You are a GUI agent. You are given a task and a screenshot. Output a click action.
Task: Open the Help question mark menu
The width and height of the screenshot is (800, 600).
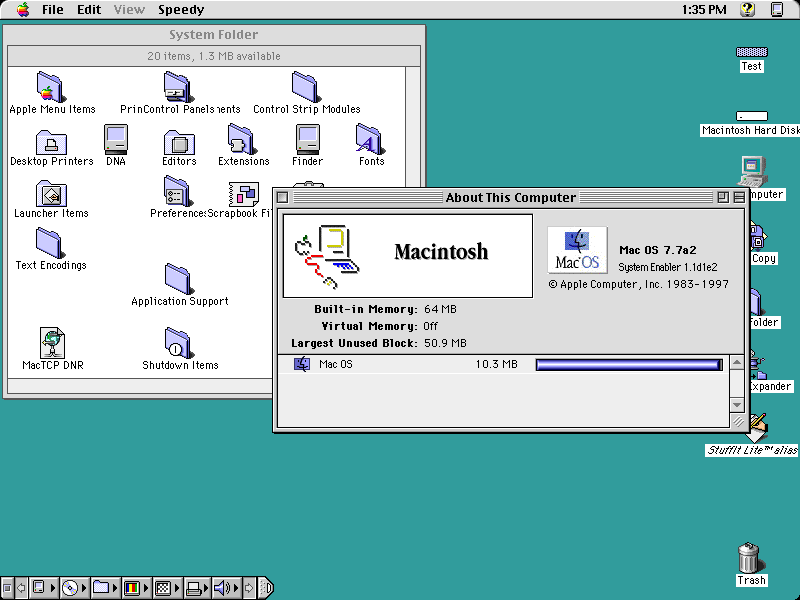pyautogui.click(x=747, y=9)
